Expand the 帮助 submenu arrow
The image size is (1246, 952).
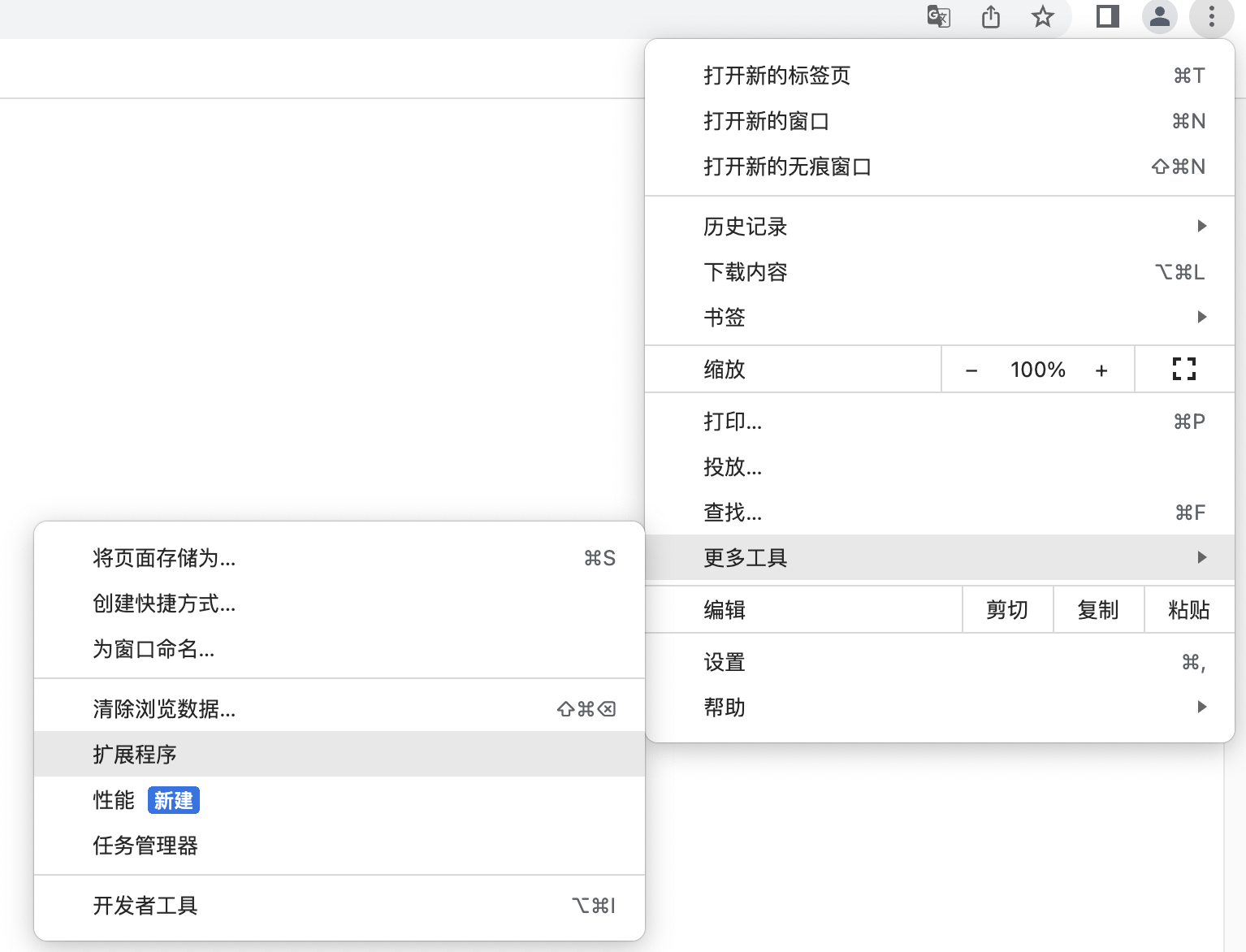(1201, 706)
